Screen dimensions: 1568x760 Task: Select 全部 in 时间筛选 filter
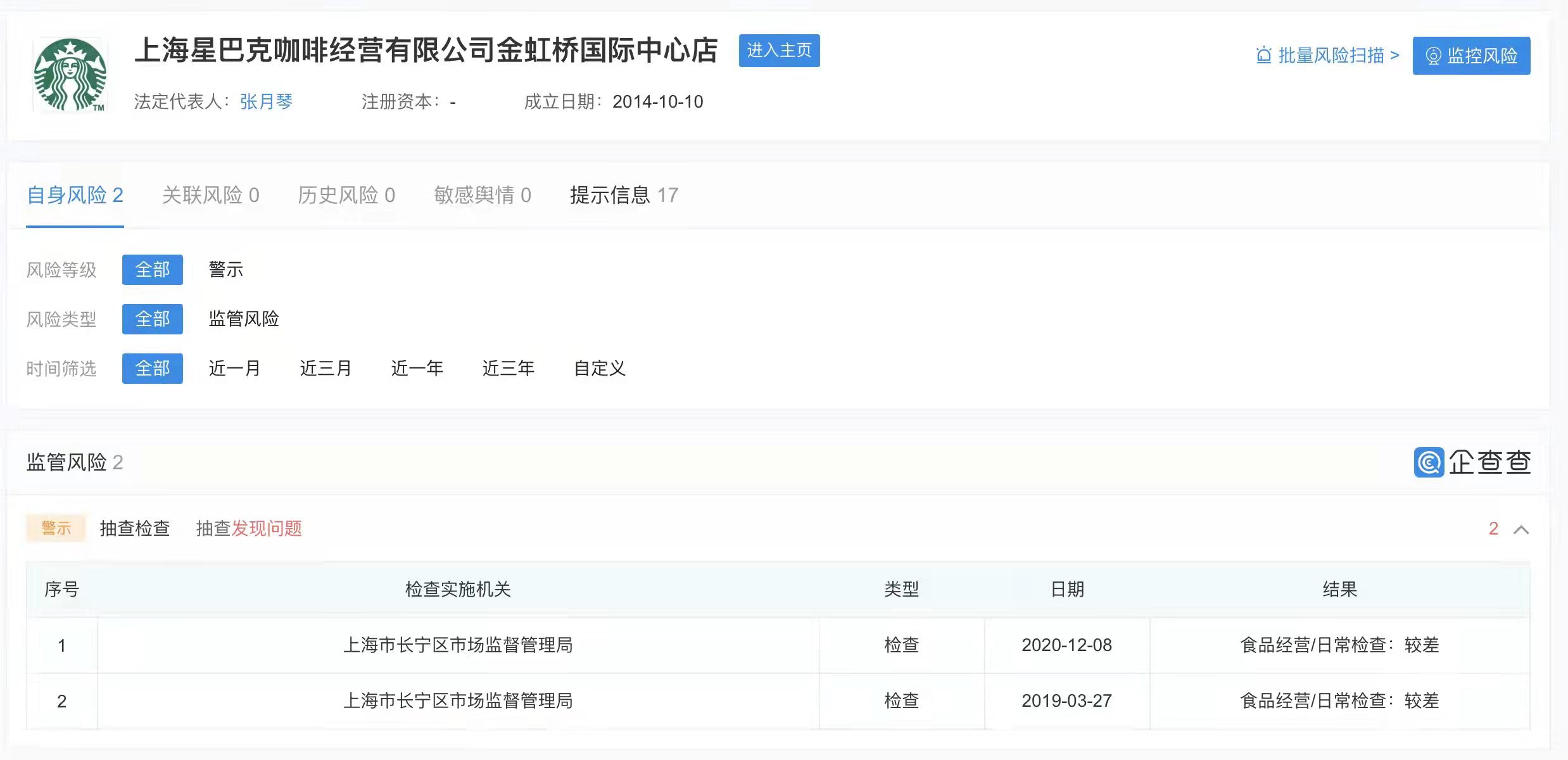pyautogui.click(x=153, y=368)
